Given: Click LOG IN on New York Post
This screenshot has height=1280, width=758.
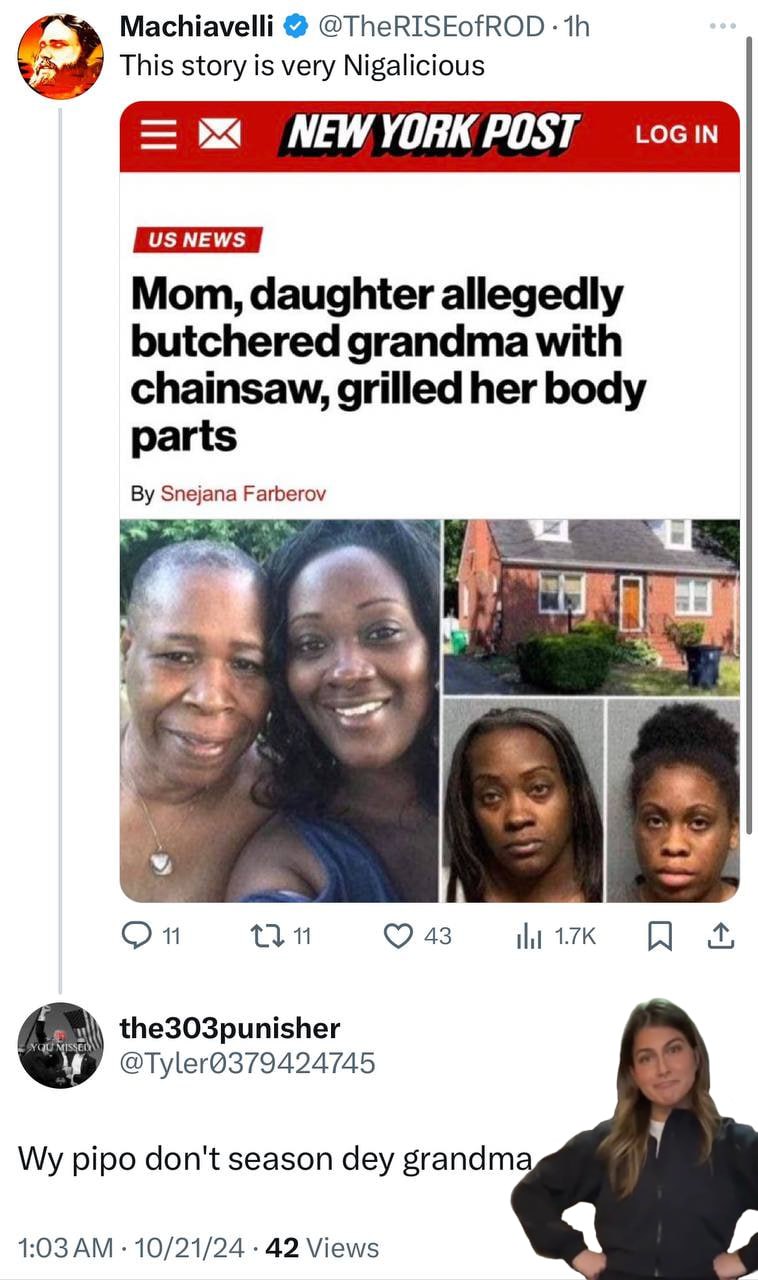Looking at the screenshot, I should click(x=676, y=135).
